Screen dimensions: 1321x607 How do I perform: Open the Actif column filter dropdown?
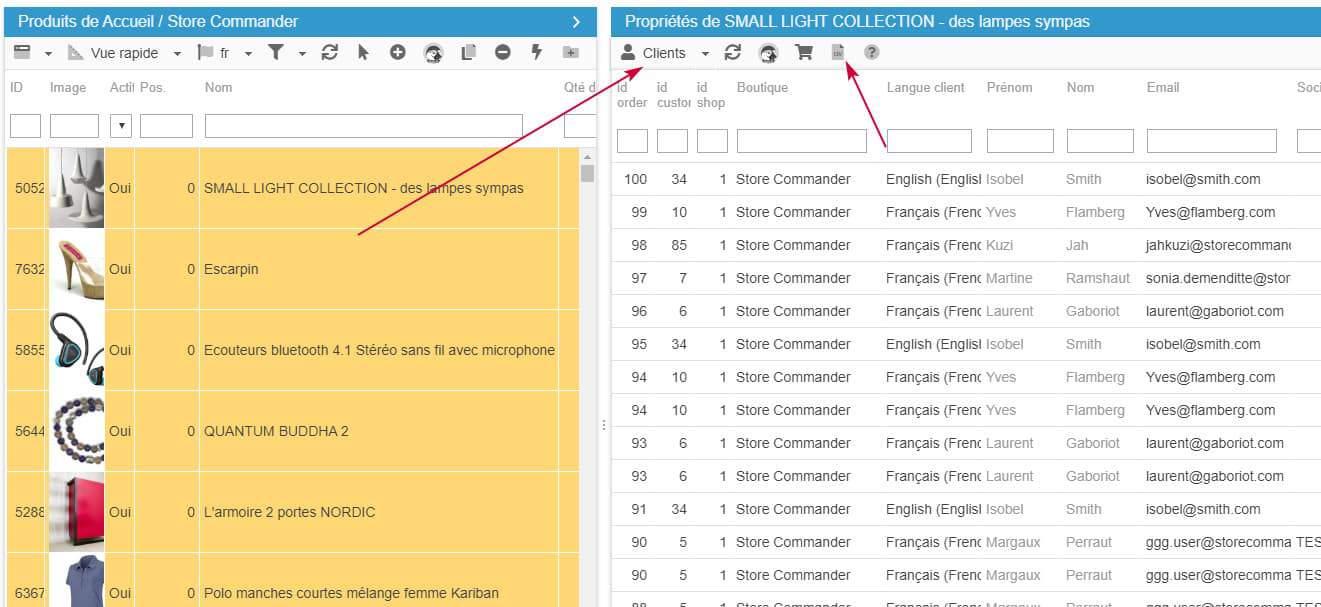coord(121,126)
